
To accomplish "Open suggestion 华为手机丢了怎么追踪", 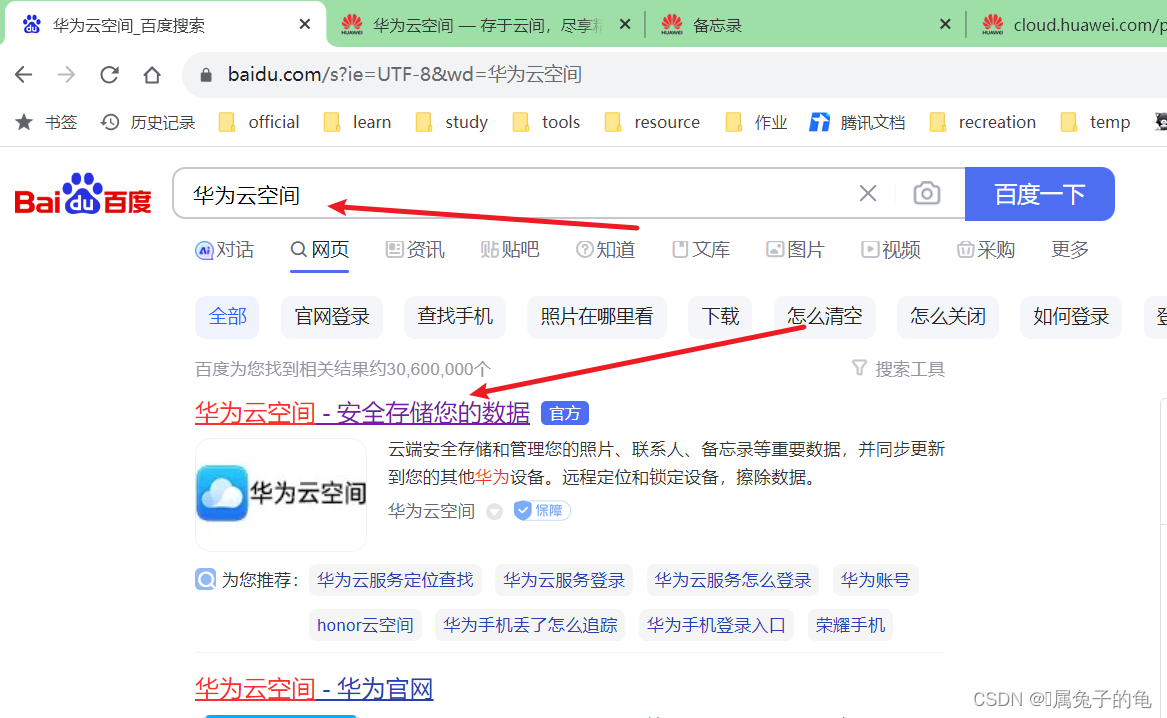I will coord(530,625).
